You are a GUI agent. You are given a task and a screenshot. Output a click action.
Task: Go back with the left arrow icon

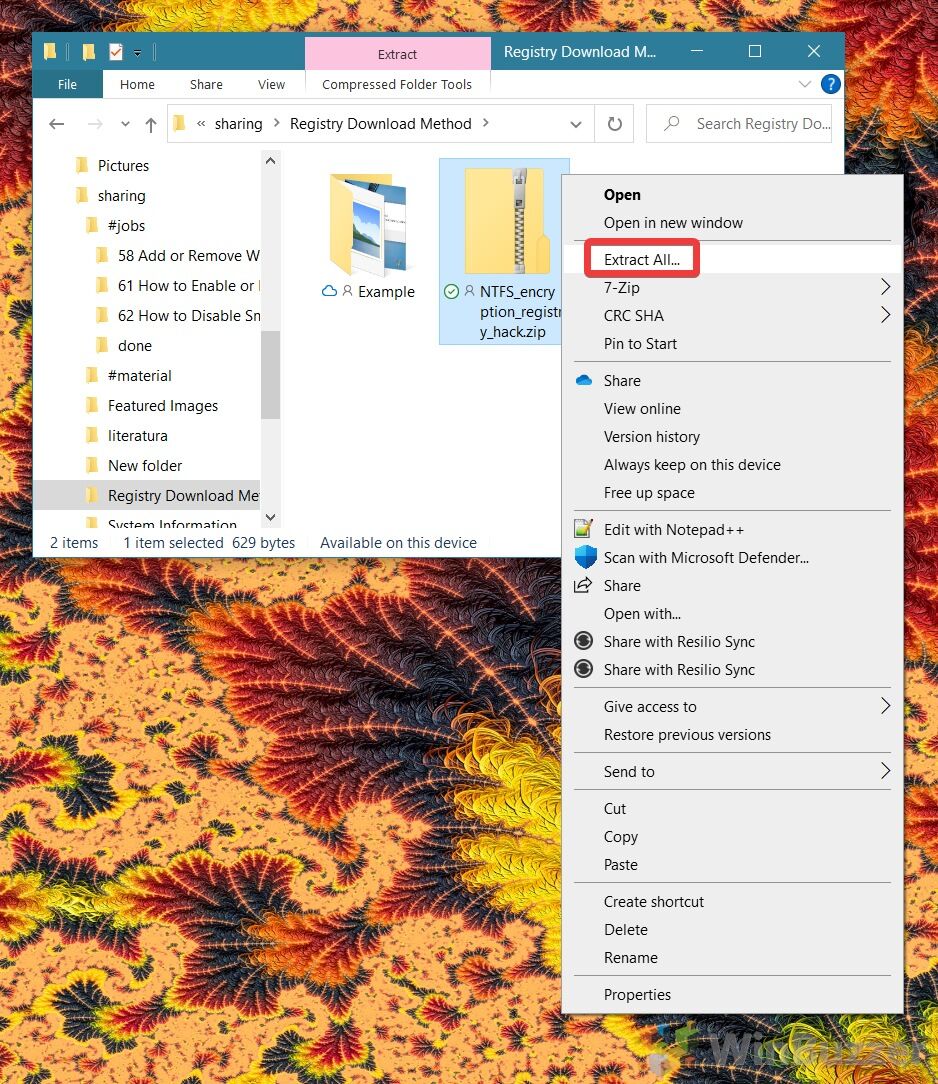(57, 124)
